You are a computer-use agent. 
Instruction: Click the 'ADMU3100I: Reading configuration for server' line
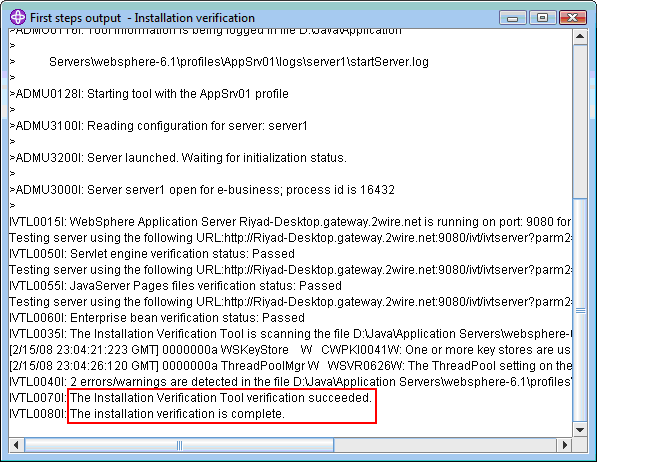pos(158,126)
